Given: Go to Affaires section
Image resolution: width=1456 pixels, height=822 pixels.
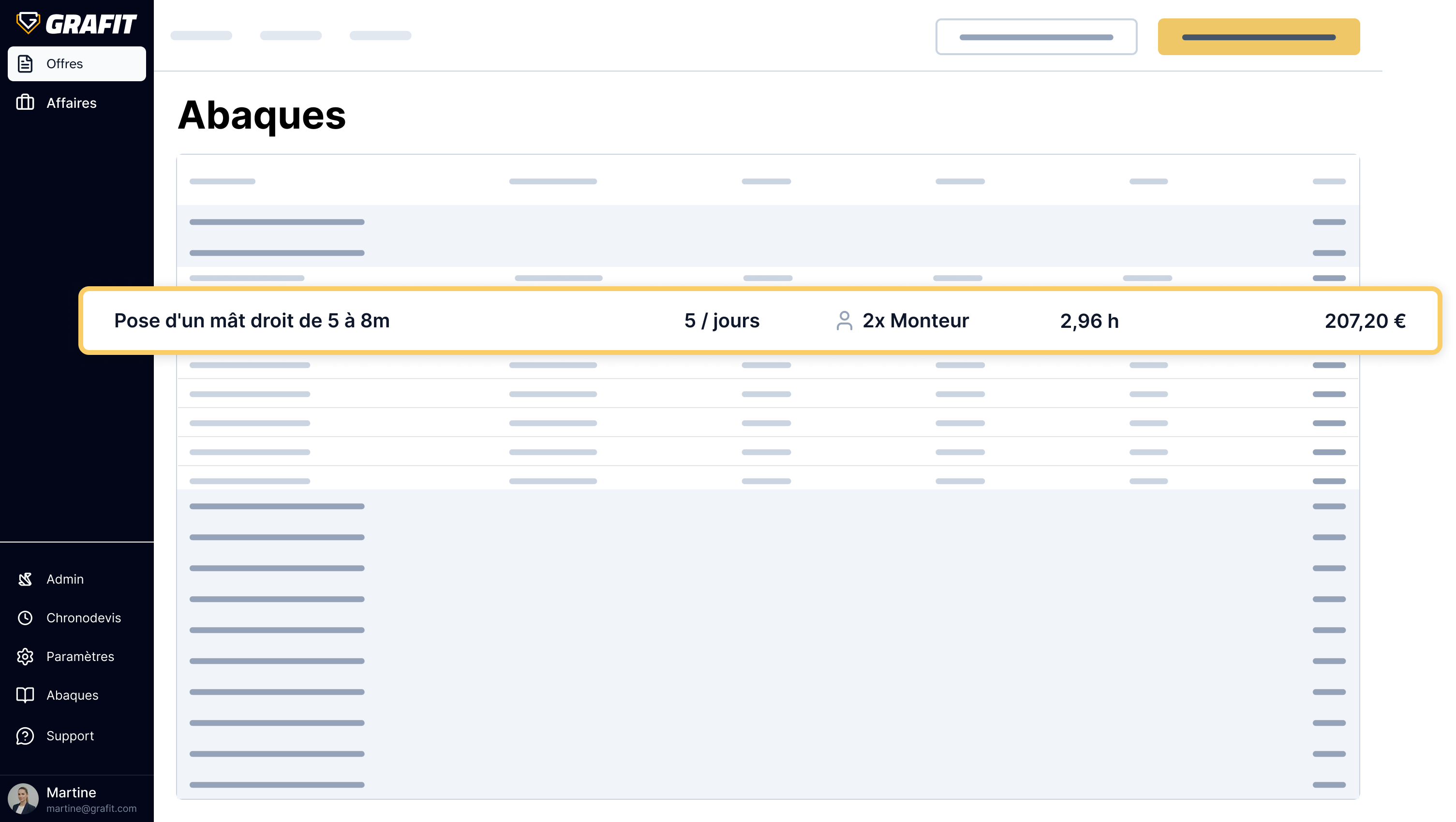Looking at the screenshot, I should pos(71,103).
